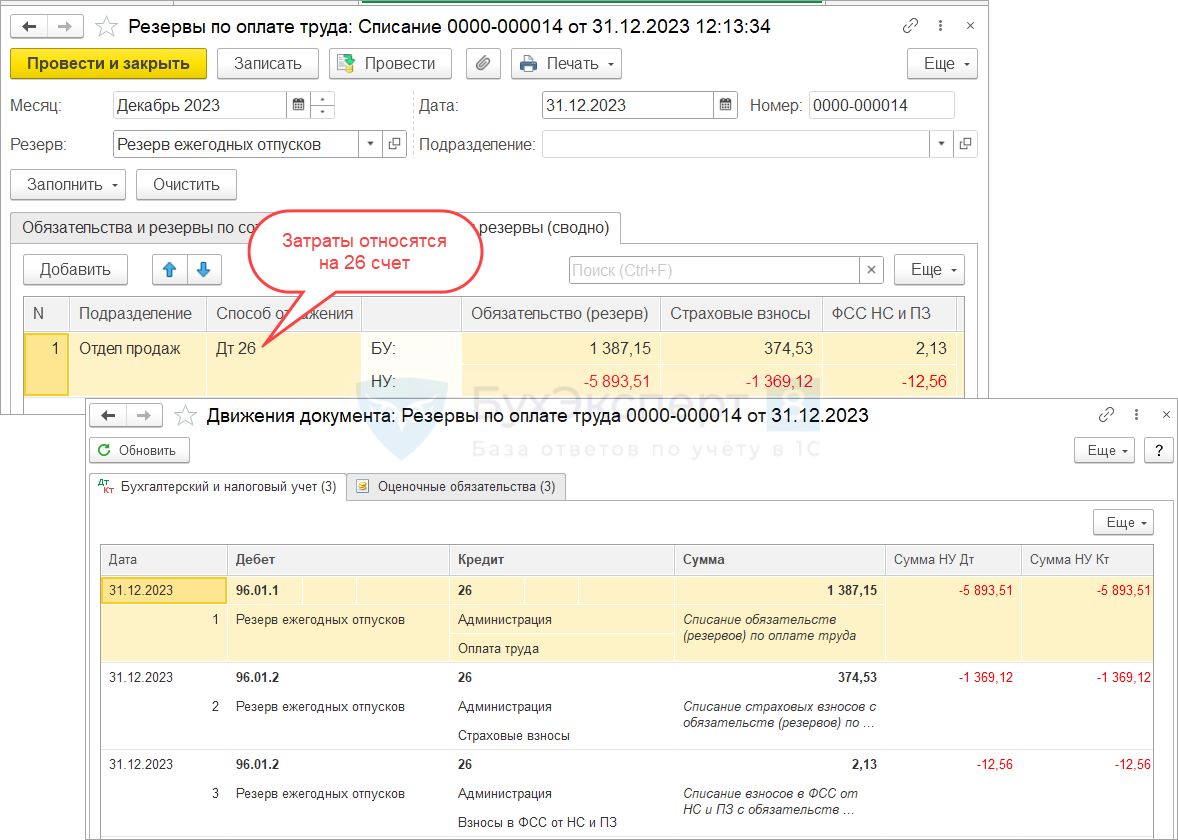Move row down with blue arrow
Image resolution: width=1178 pixels, height=840 pixels.
(x=203, y=269)
